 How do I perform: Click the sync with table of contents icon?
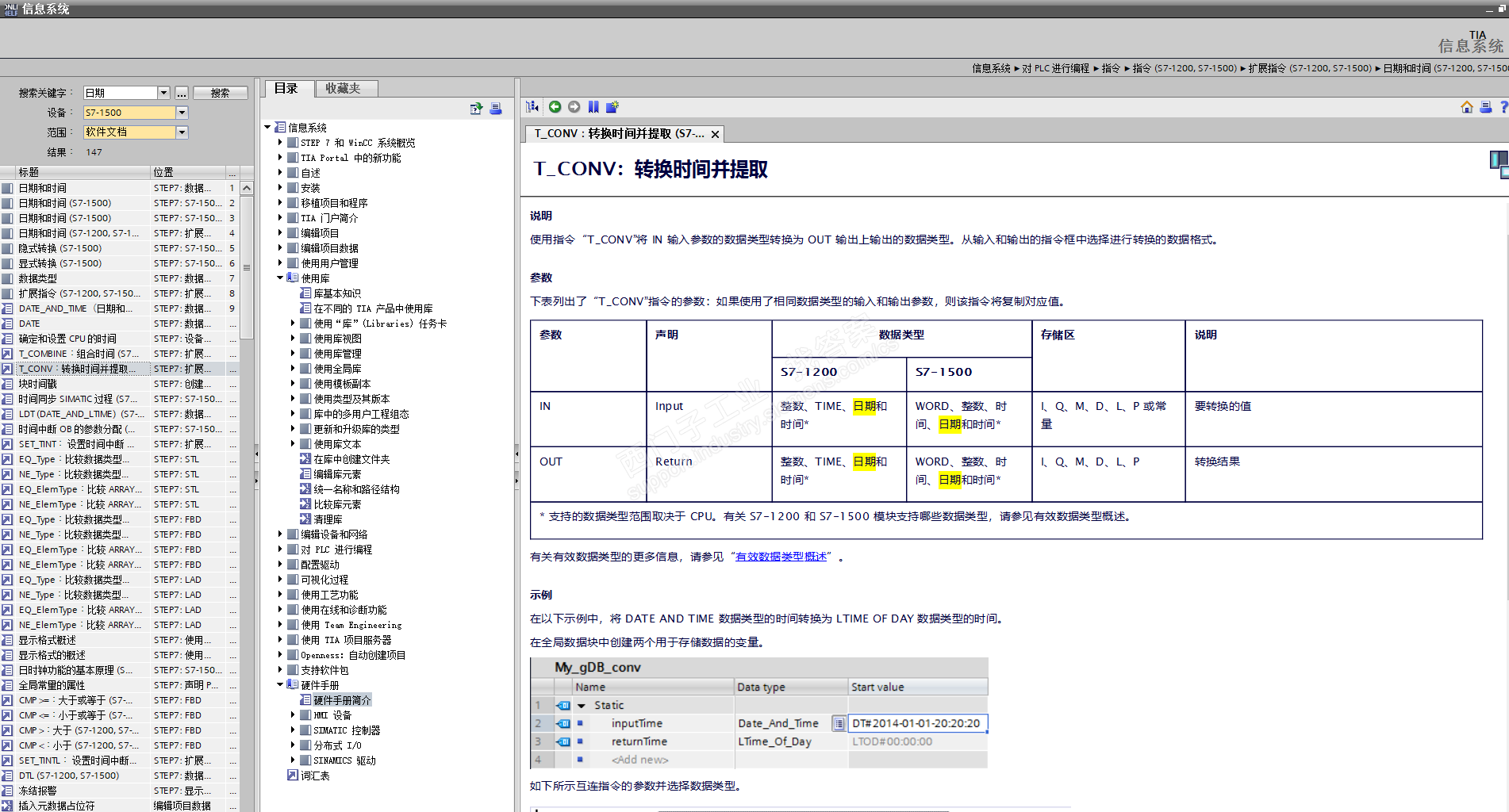coord(532,107)
